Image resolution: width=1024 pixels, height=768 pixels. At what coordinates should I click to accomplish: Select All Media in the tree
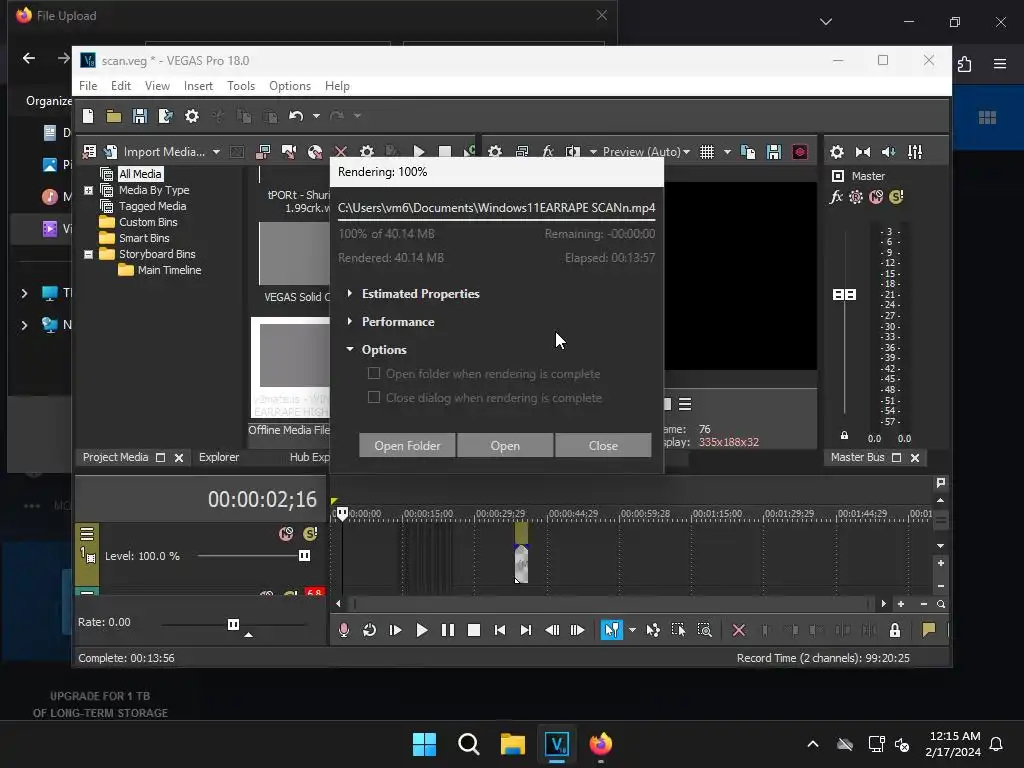point(140,174)
